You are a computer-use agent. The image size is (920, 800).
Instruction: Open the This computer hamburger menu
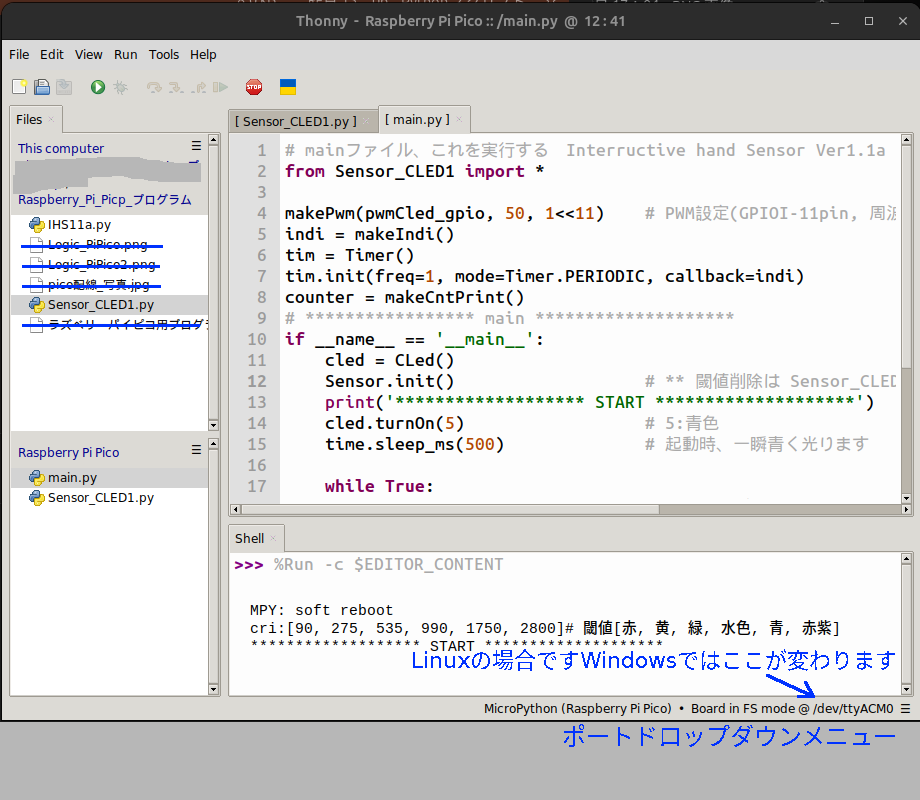(x=197, y=146)
